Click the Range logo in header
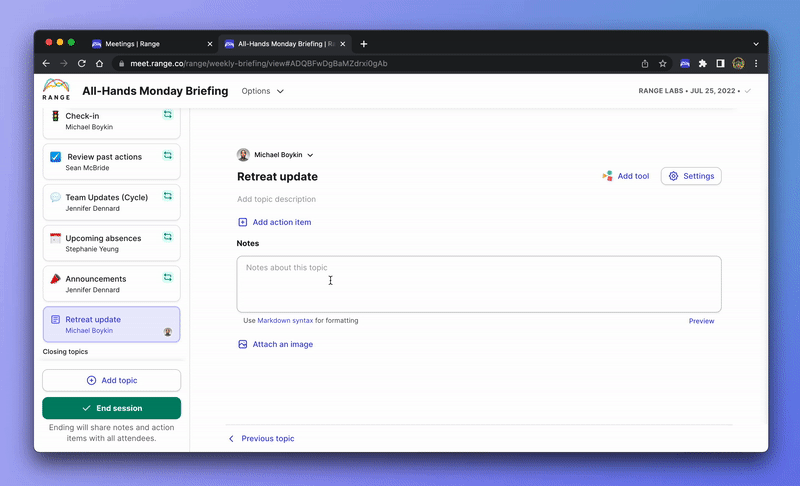Screen dimensions: 800x486 (56, 90)
